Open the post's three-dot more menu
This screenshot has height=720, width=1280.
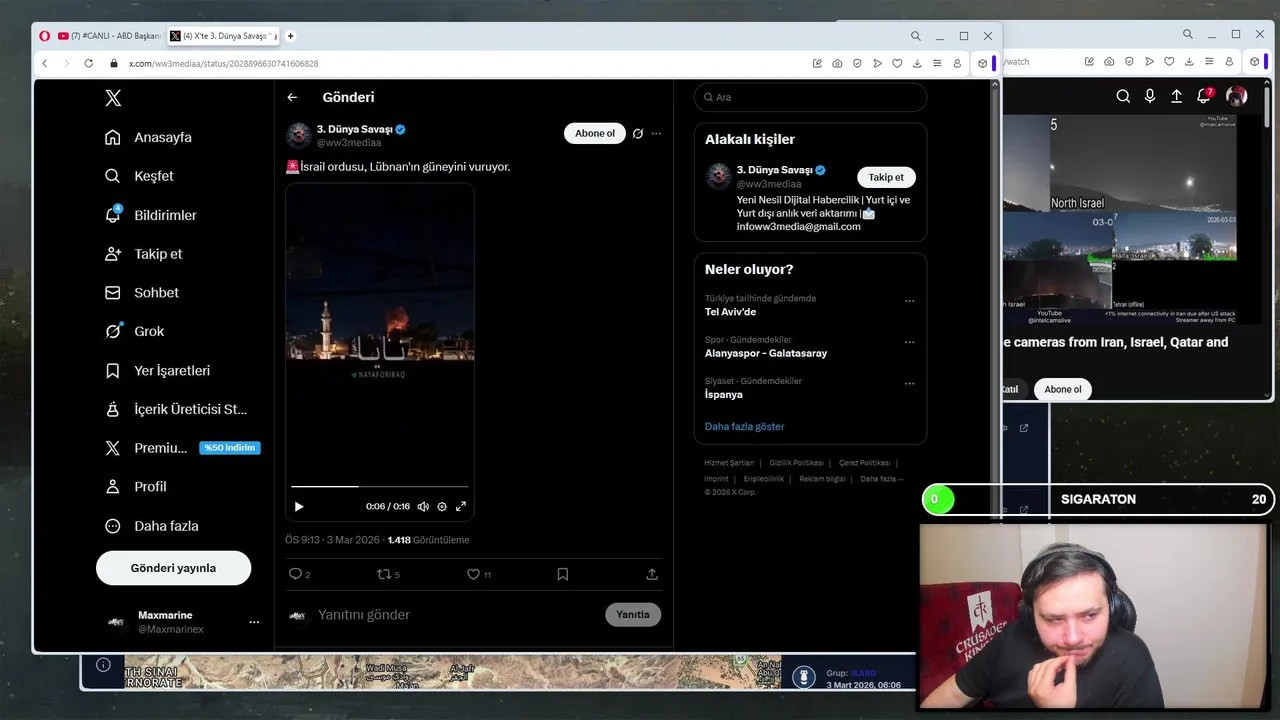pyautogui.click(x=656, y=133)
